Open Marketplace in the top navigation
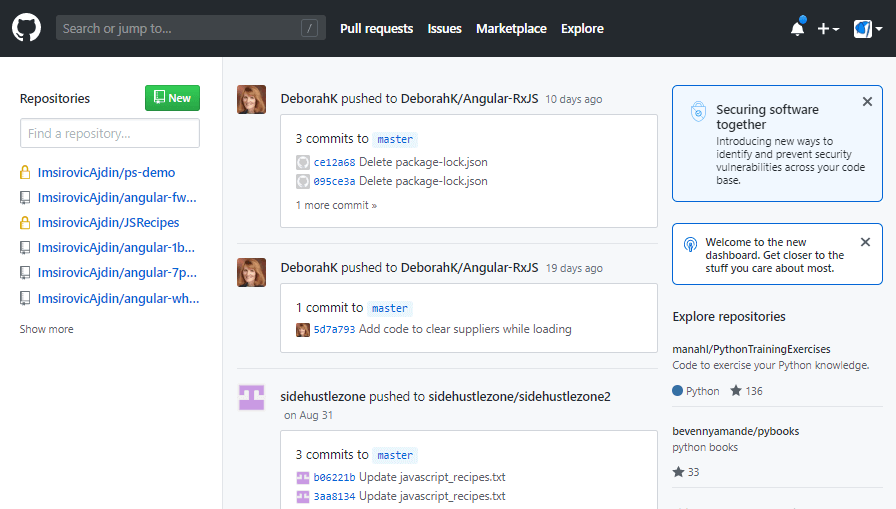The image size is (896, 509). tap(511, 29)
